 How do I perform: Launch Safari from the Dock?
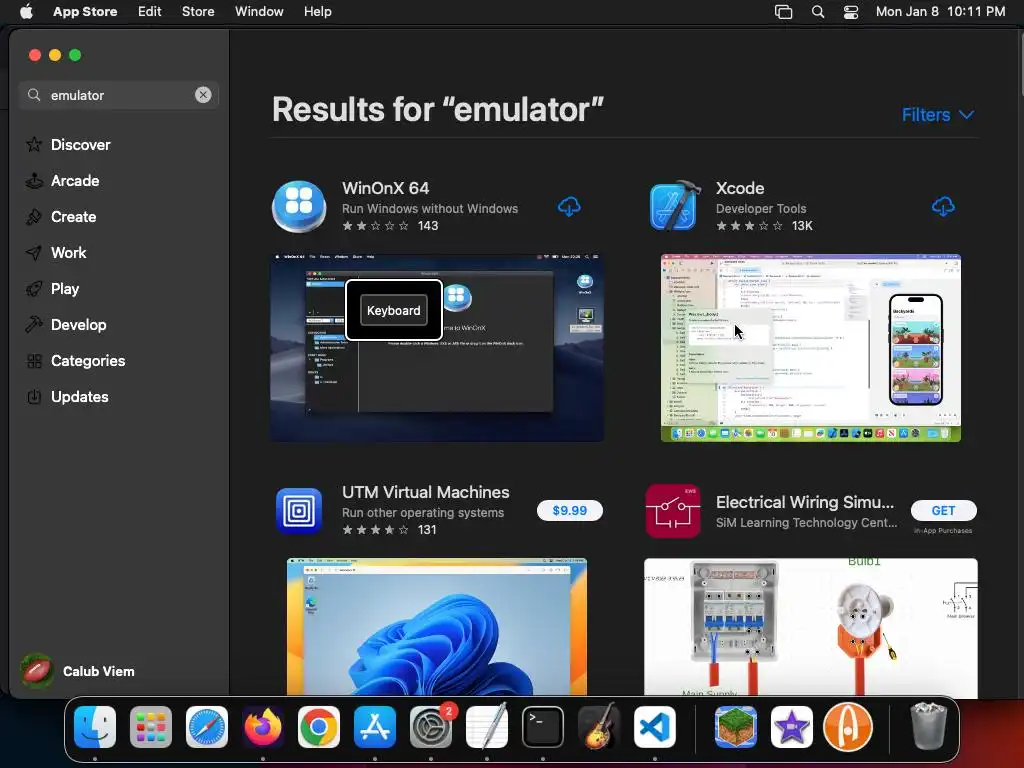(x=207, y=727)
